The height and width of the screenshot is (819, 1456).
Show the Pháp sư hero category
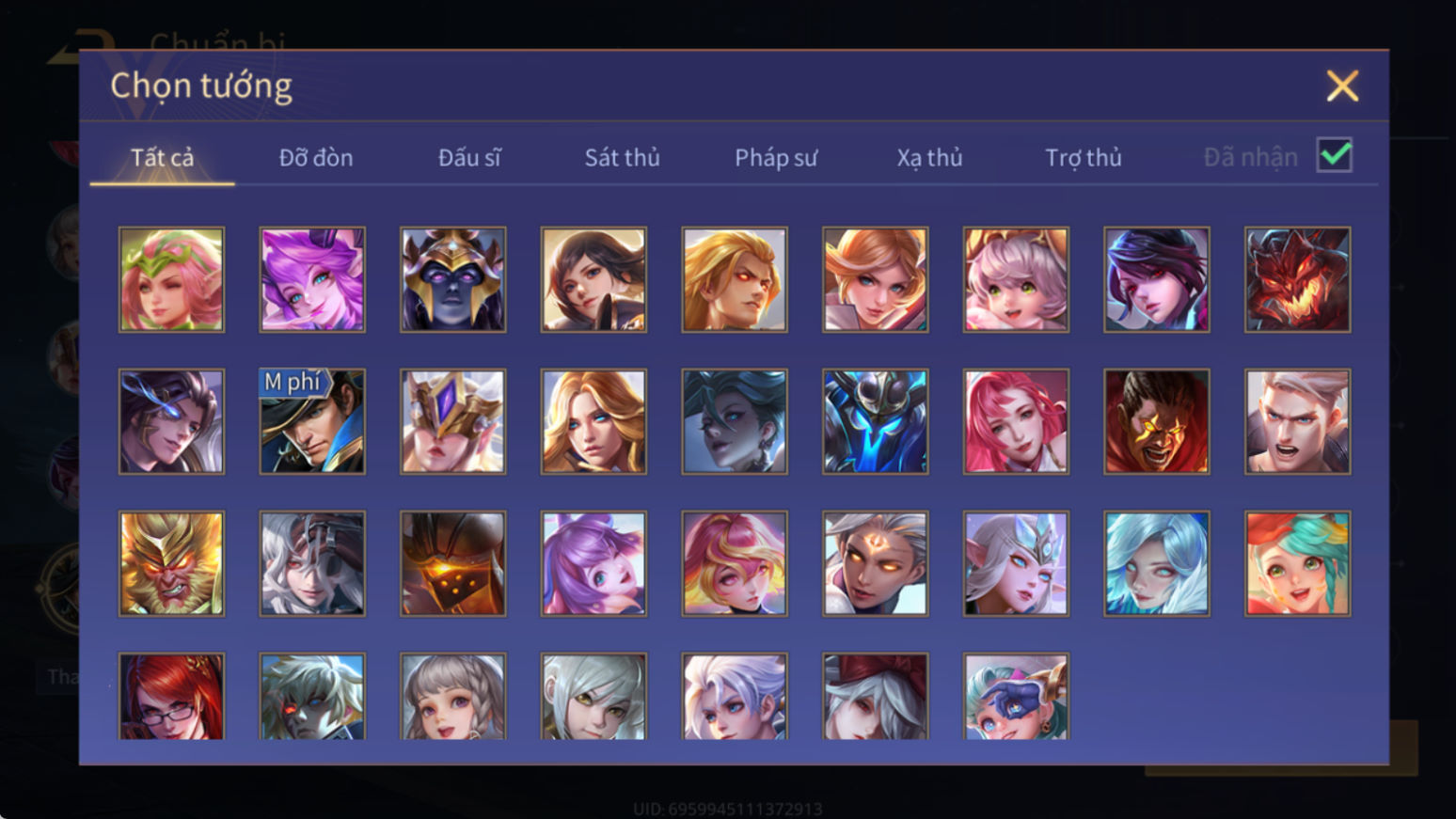pyautogui.click(x=776, y=157)
